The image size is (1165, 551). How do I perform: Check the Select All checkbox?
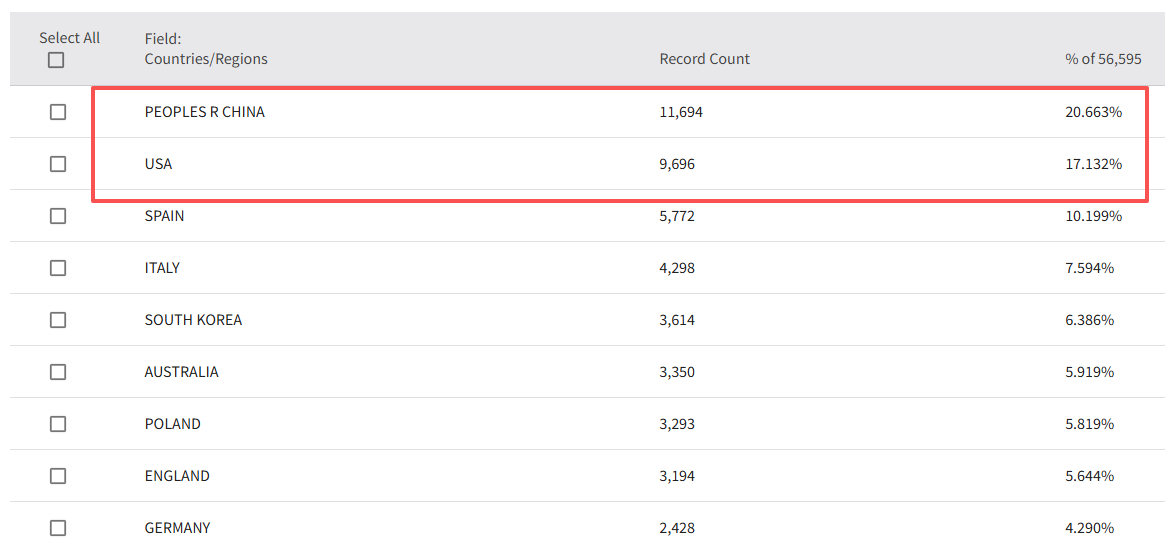pos(56,60)
